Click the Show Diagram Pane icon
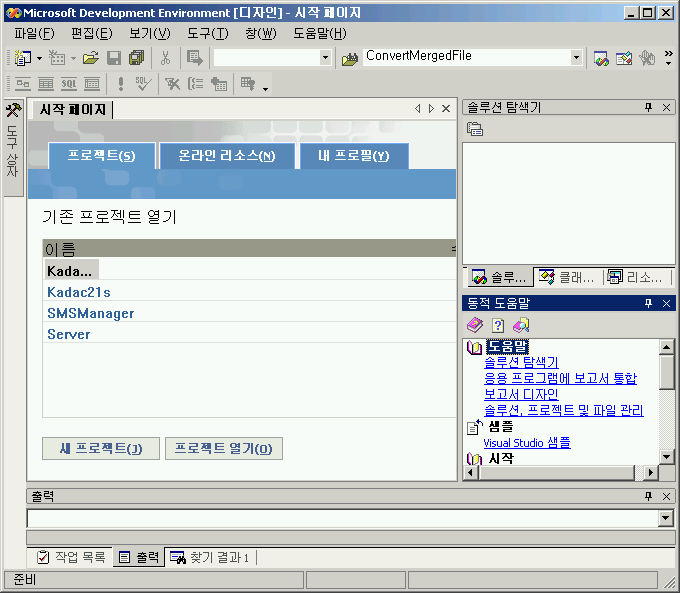680x593 pixels. (23, 83)
